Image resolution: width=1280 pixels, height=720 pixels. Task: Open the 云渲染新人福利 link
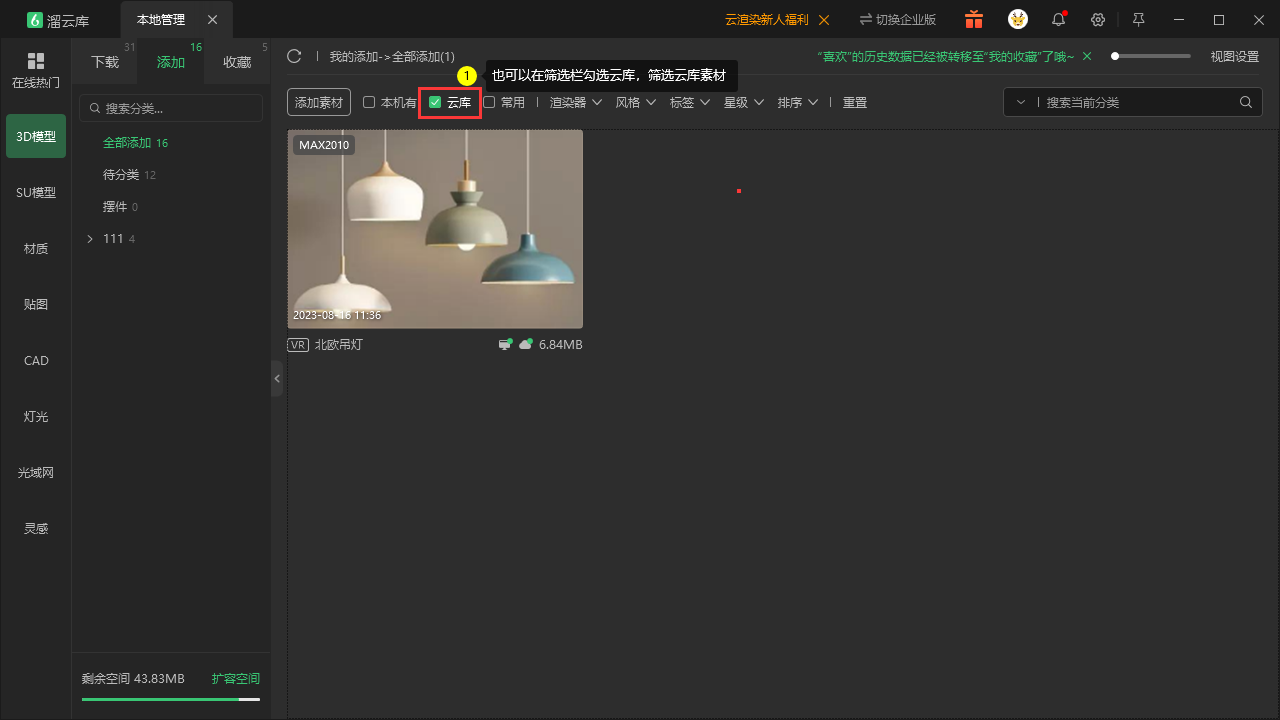coord(766,20)
